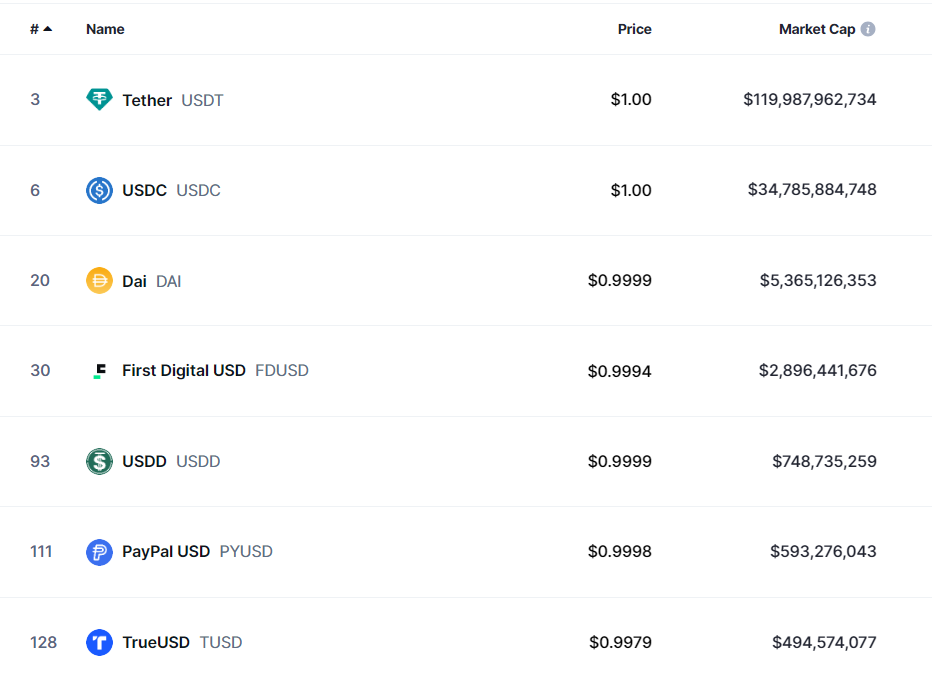Select the Dai price value $0.9999

coord(619,280)
